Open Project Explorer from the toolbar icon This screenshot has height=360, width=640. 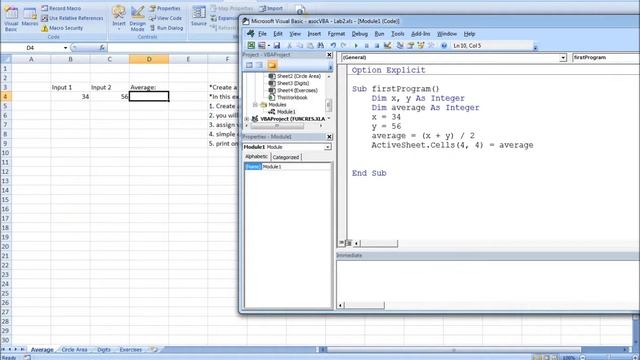400,46
